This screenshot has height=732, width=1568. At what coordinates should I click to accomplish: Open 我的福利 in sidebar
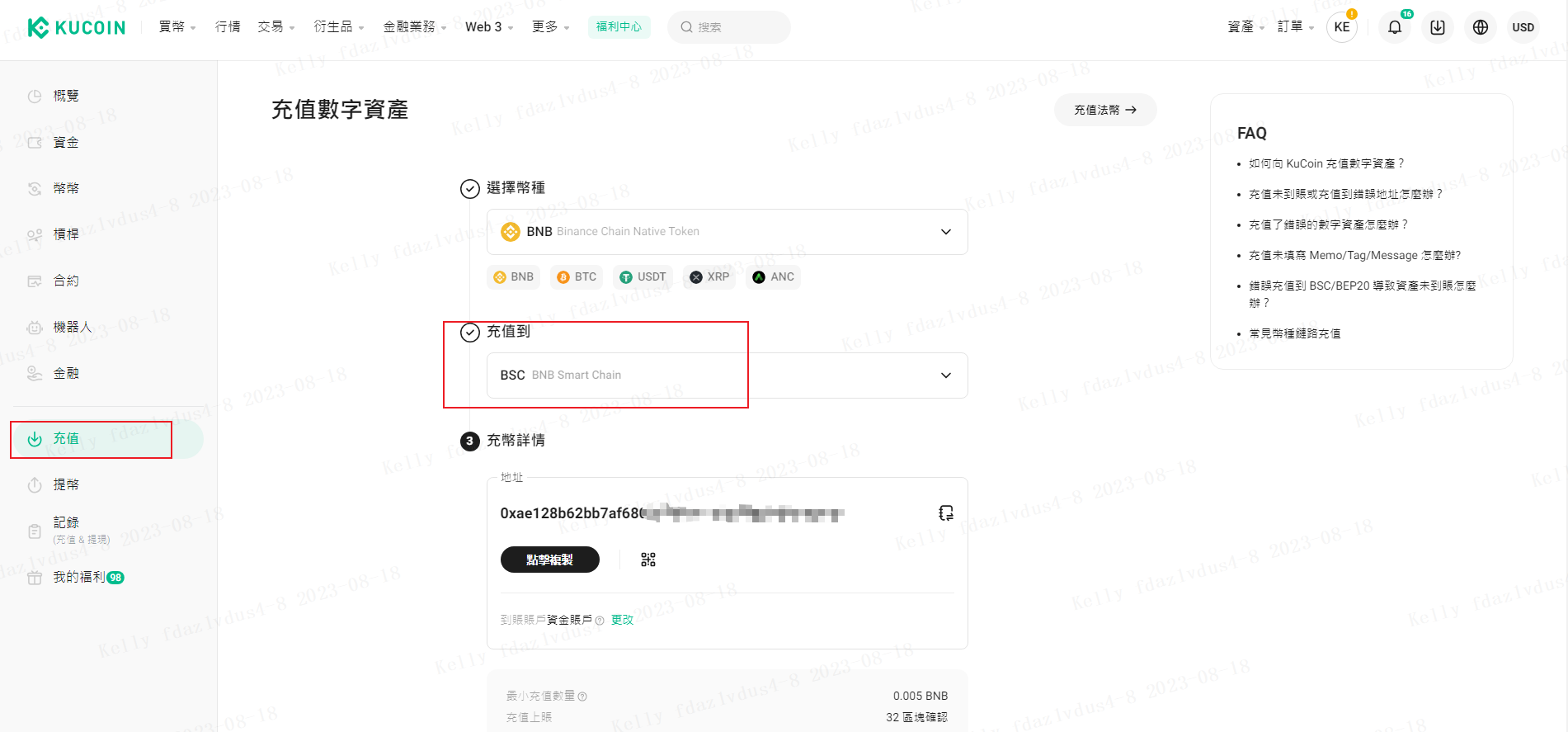76,577
